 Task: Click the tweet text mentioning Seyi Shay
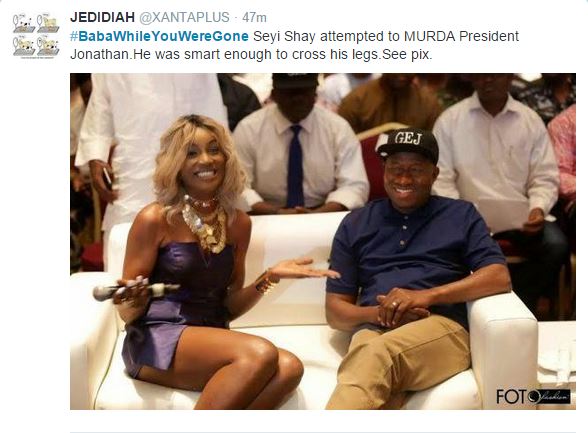[294, 45]
